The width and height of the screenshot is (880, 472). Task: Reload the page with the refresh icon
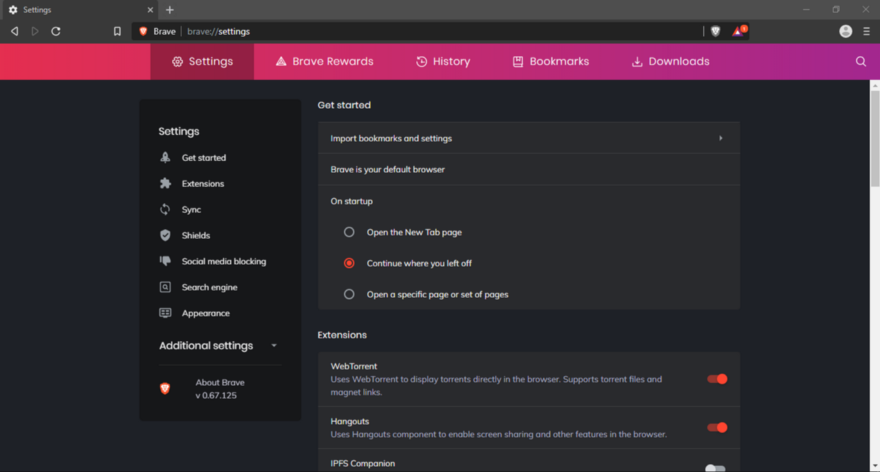(x=56, y=31)
